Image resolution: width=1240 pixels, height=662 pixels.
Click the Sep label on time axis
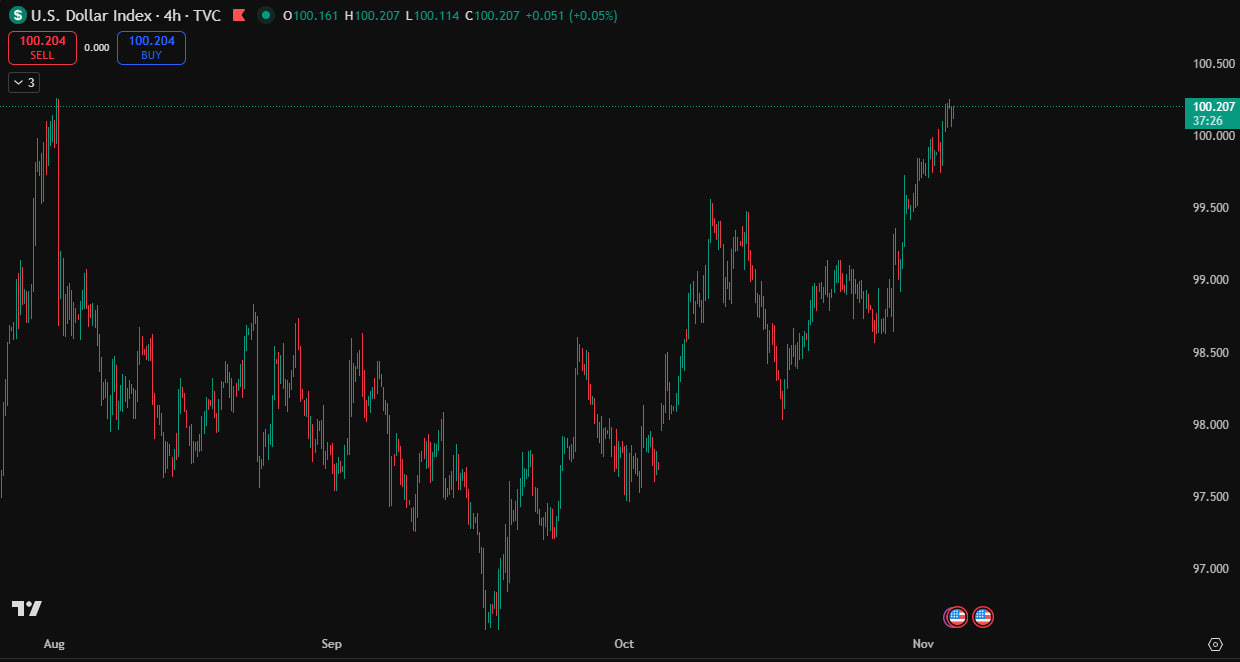[331, 644]
